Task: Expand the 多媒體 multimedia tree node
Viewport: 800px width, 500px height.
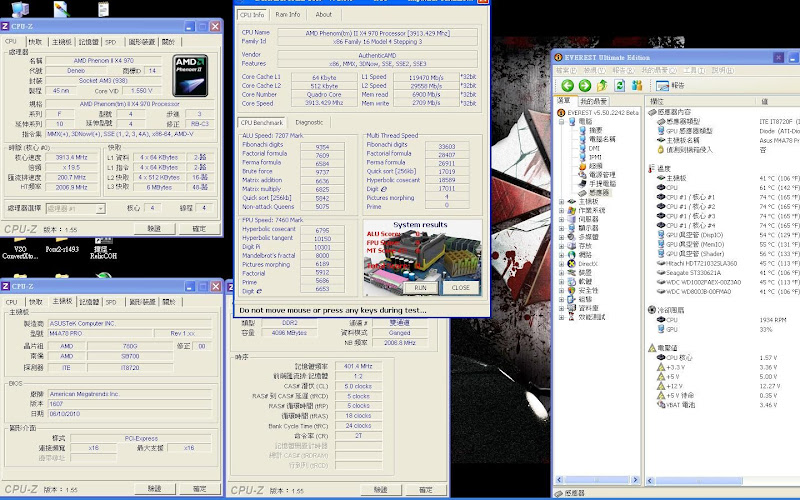Action: [x=561, y=237]
